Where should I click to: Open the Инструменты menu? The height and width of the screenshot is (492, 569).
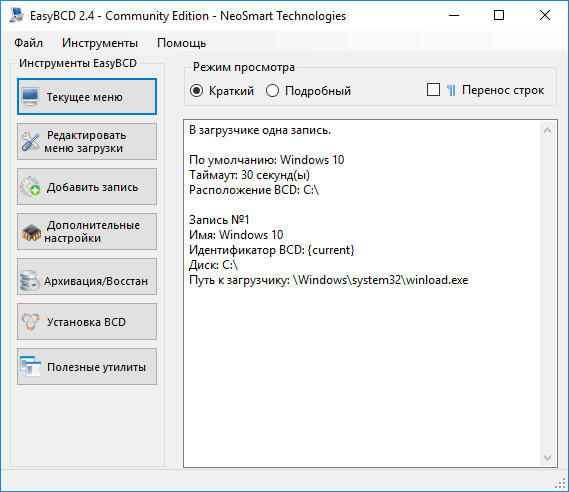[x=100, y=43]
